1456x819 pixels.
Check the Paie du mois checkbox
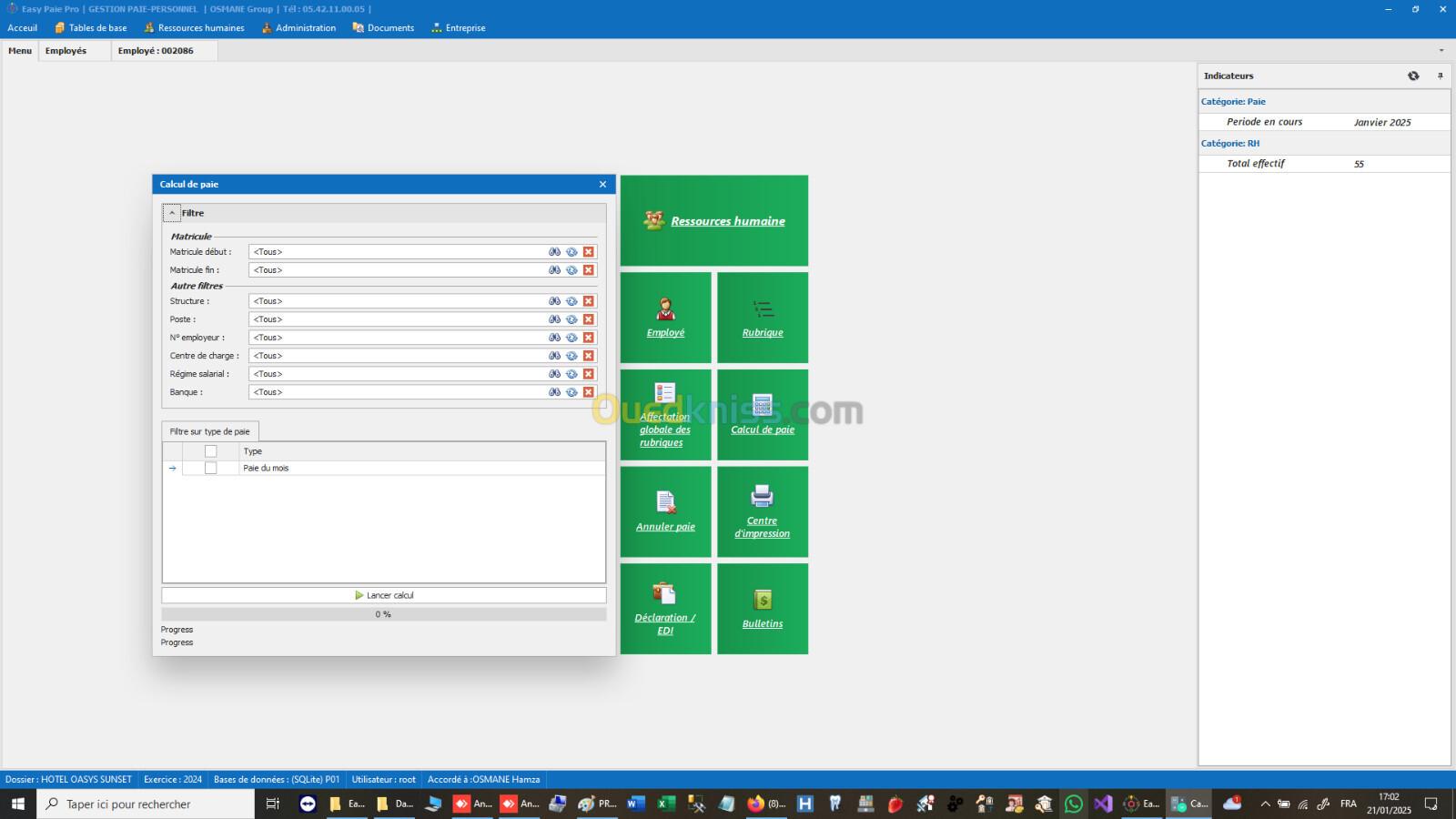click(211, 468)
